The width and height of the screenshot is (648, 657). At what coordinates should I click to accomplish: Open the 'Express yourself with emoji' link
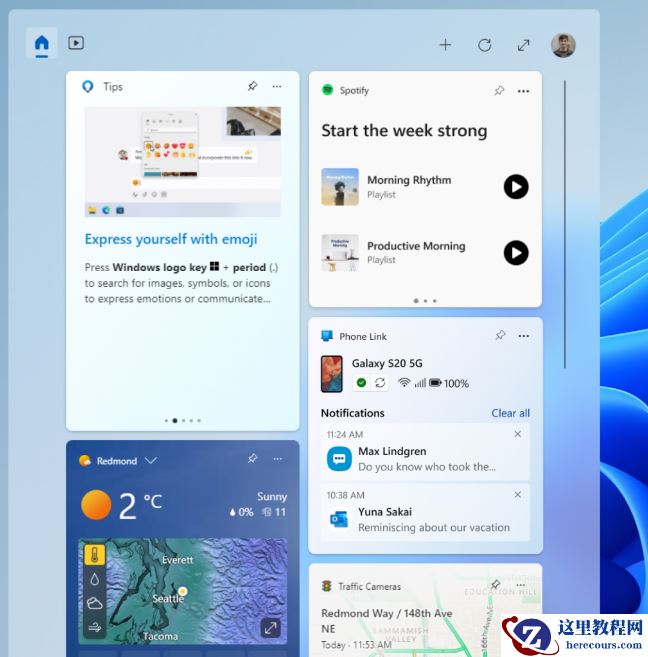171,239
